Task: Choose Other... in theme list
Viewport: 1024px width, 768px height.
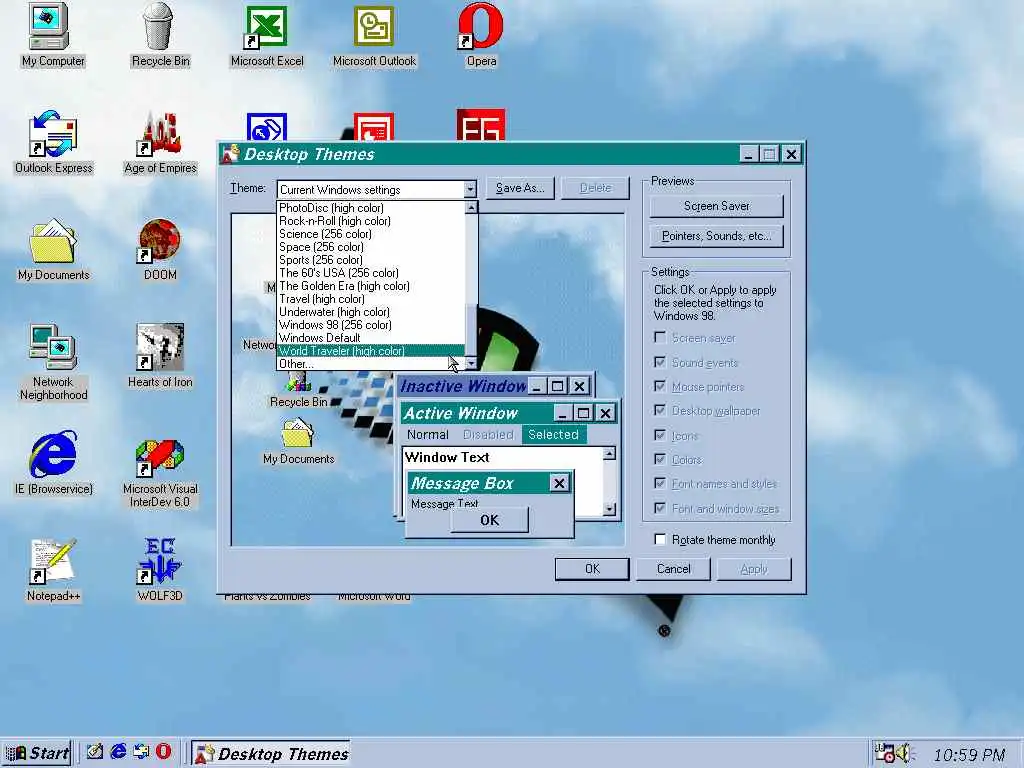Action: point(370,364)
